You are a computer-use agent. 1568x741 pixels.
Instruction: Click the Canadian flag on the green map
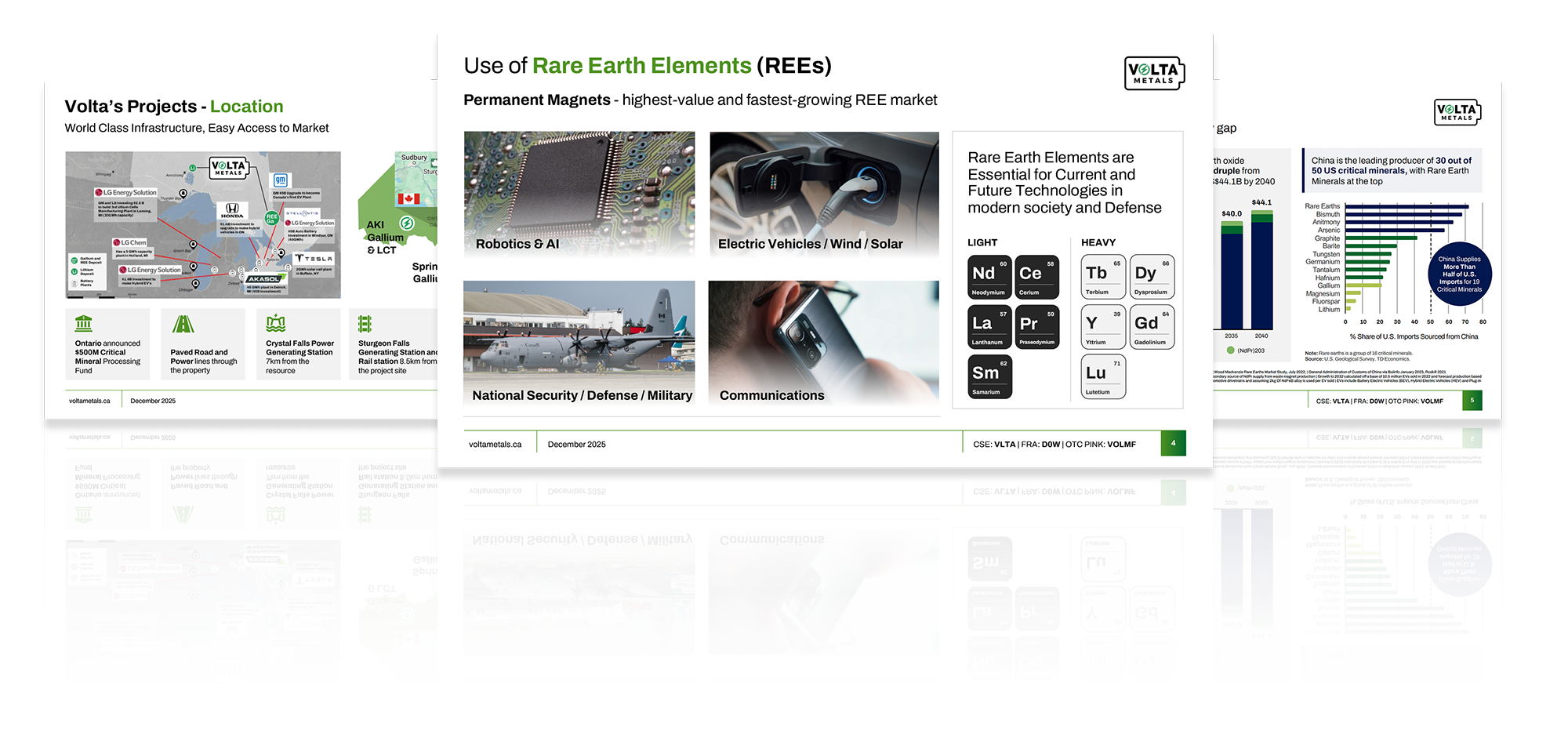(408, 199)
